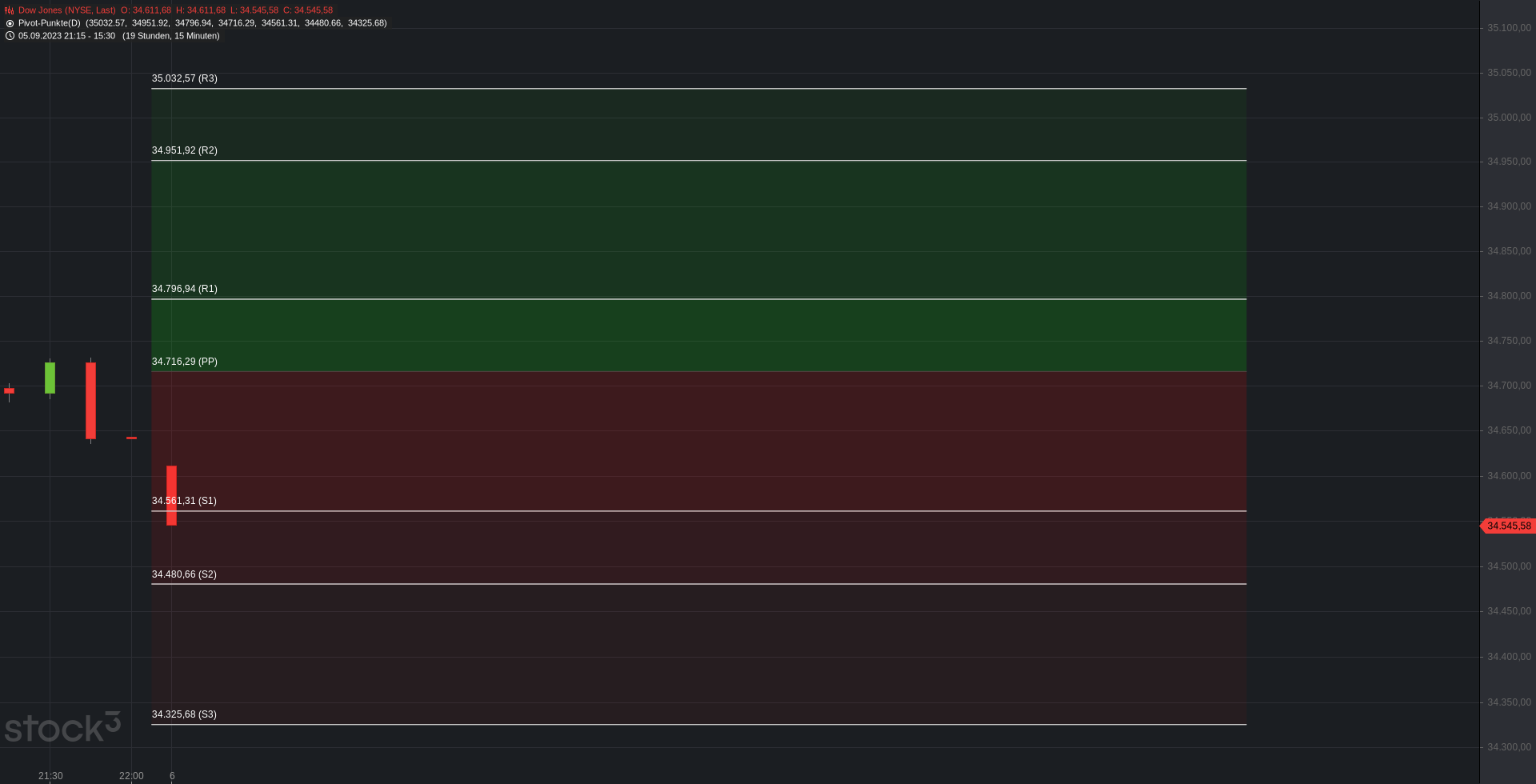Click the red 34.545,58 price tag
1536x784 pixels.
coord(1508,526)
